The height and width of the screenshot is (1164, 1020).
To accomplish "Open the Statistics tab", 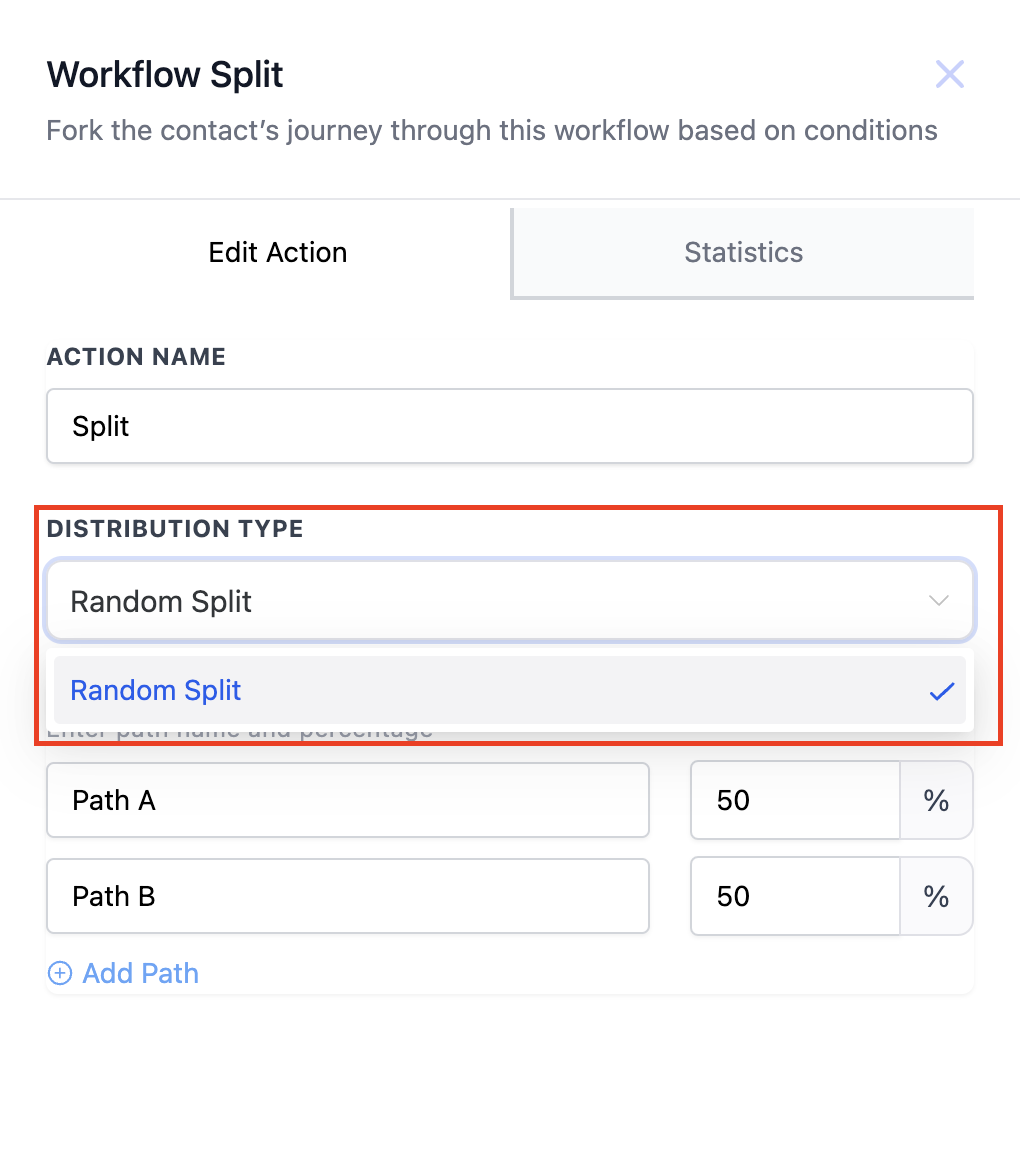I will [x=743, y=252].
